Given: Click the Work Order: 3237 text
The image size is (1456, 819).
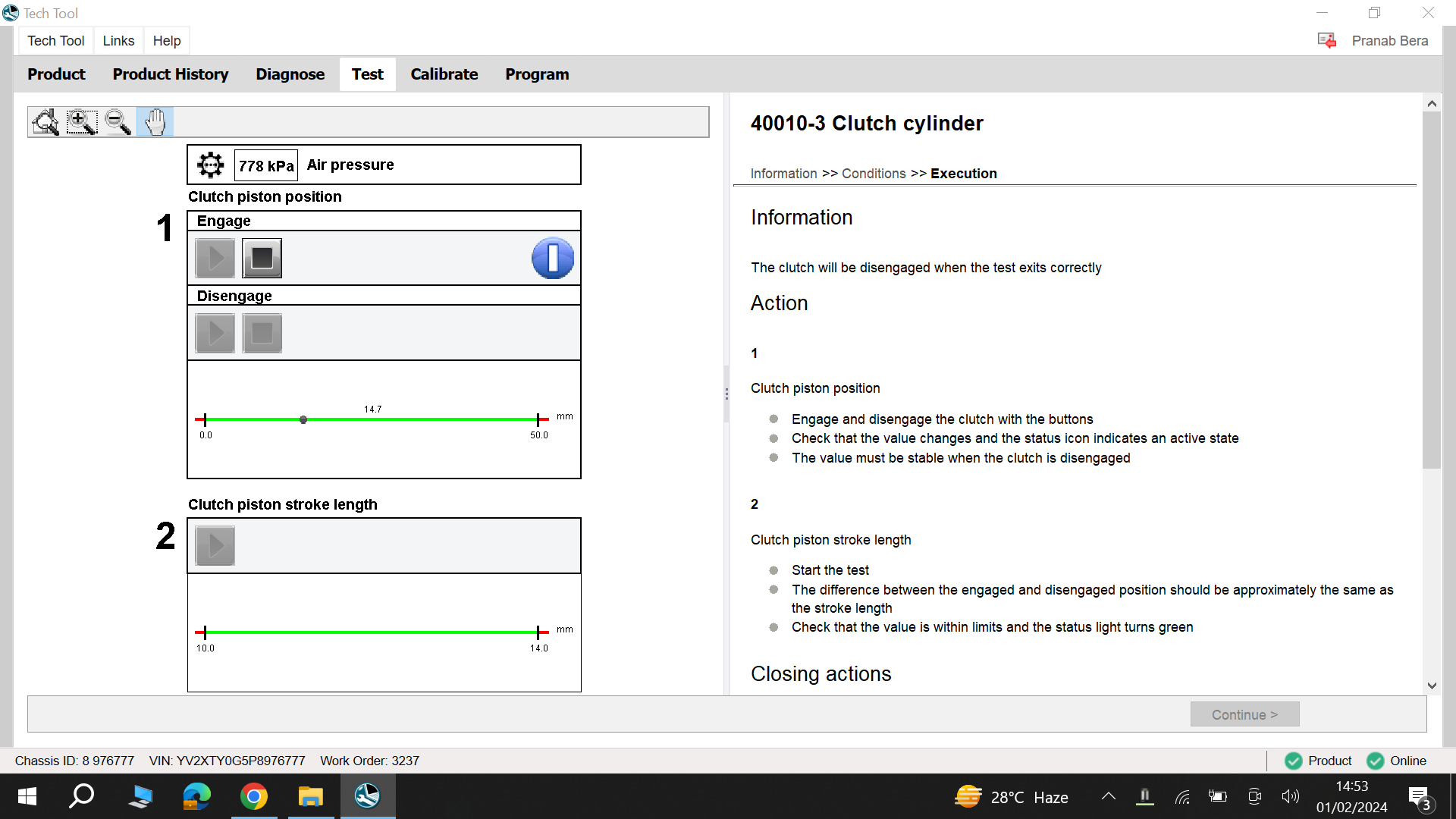Looking at the screenshot, I should coord(369,761).
